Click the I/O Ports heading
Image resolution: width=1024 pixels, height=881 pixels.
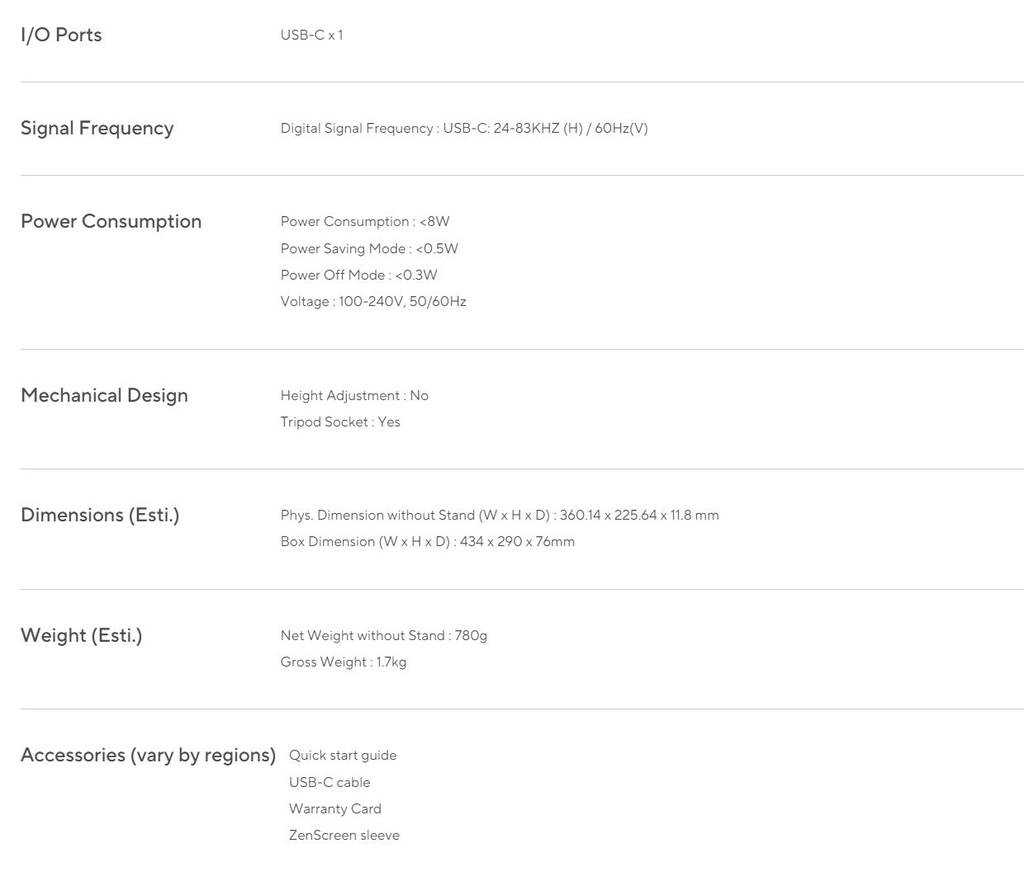point(61,35)
